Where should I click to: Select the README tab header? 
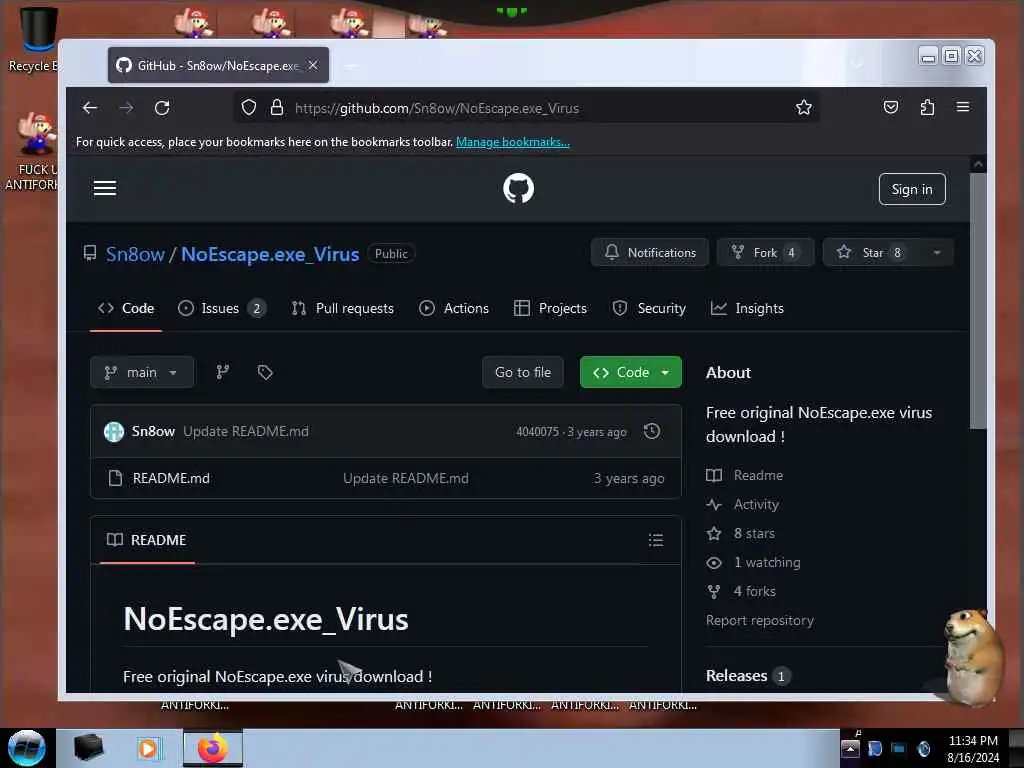click(x=147, y=540)
